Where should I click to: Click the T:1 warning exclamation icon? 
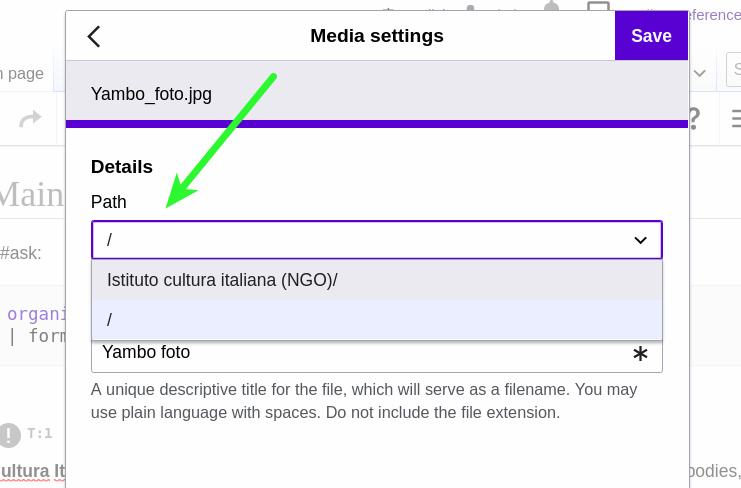(10, 434)
